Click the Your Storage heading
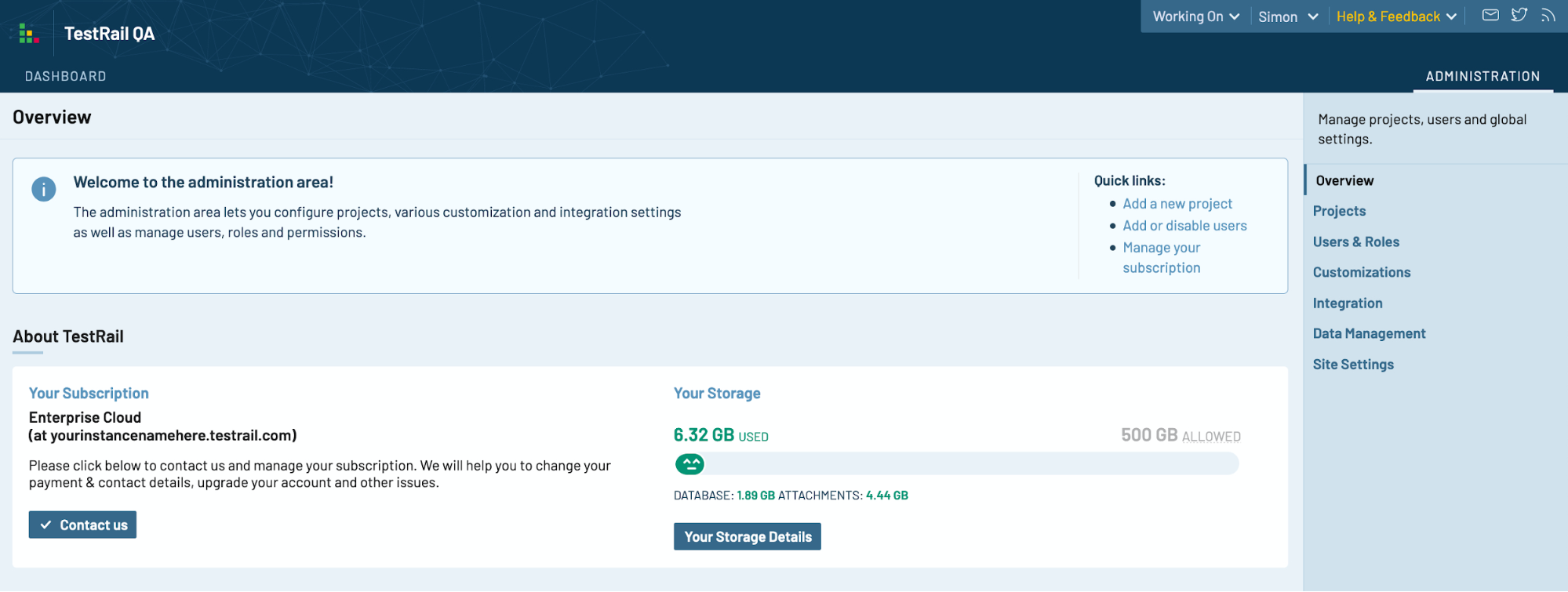 pos(717,394)
